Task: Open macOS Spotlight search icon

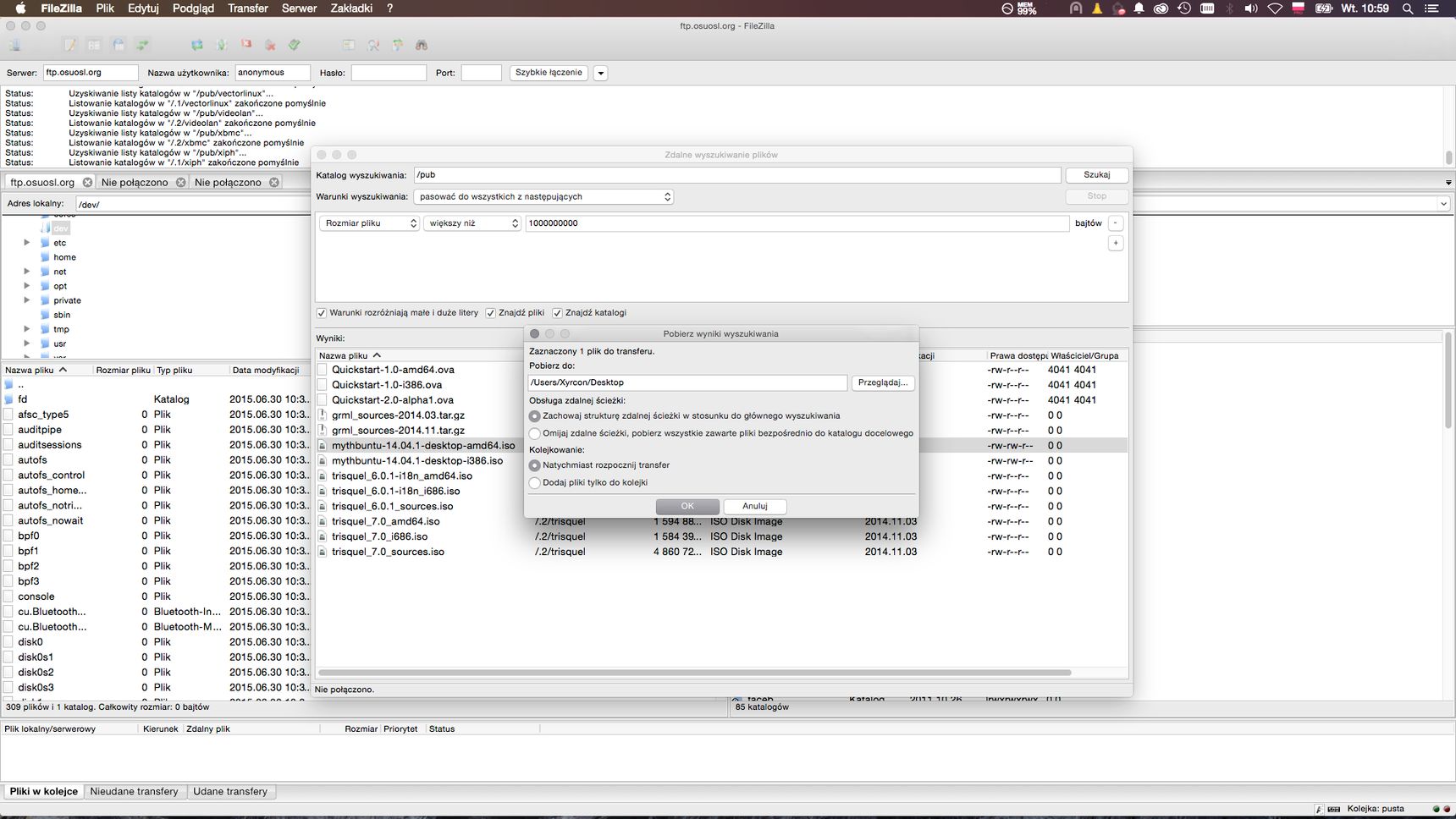Action: (1408, 8)
